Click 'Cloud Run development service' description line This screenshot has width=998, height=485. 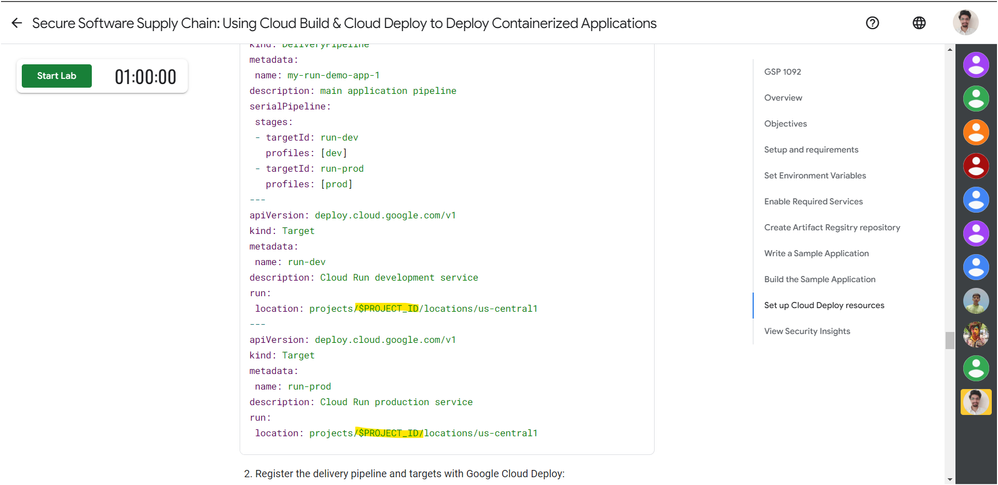pos(363,278)
